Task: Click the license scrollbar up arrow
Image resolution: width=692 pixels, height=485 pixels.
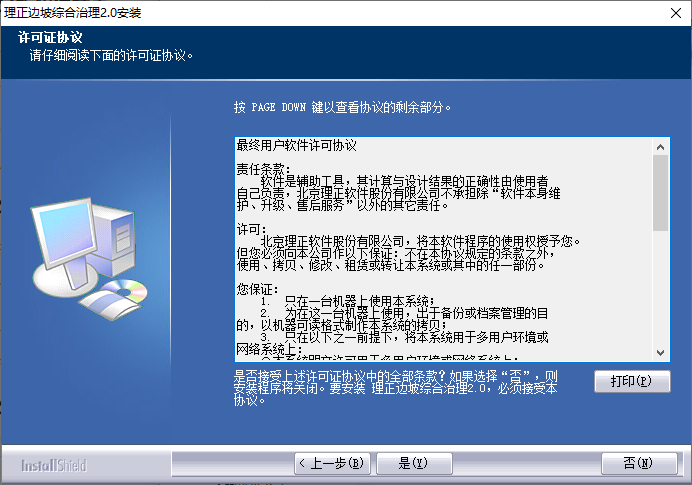Action: coord(660,147)
